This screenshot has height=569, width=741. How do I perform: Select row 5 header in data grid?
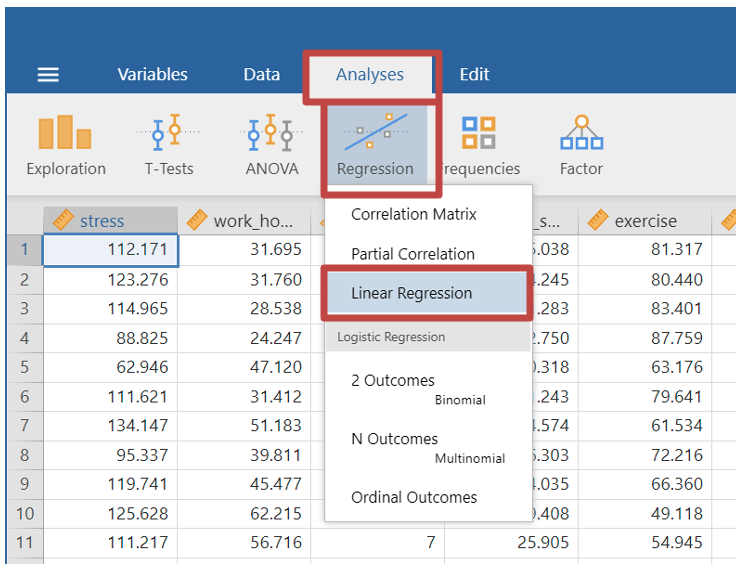point(25,367)
